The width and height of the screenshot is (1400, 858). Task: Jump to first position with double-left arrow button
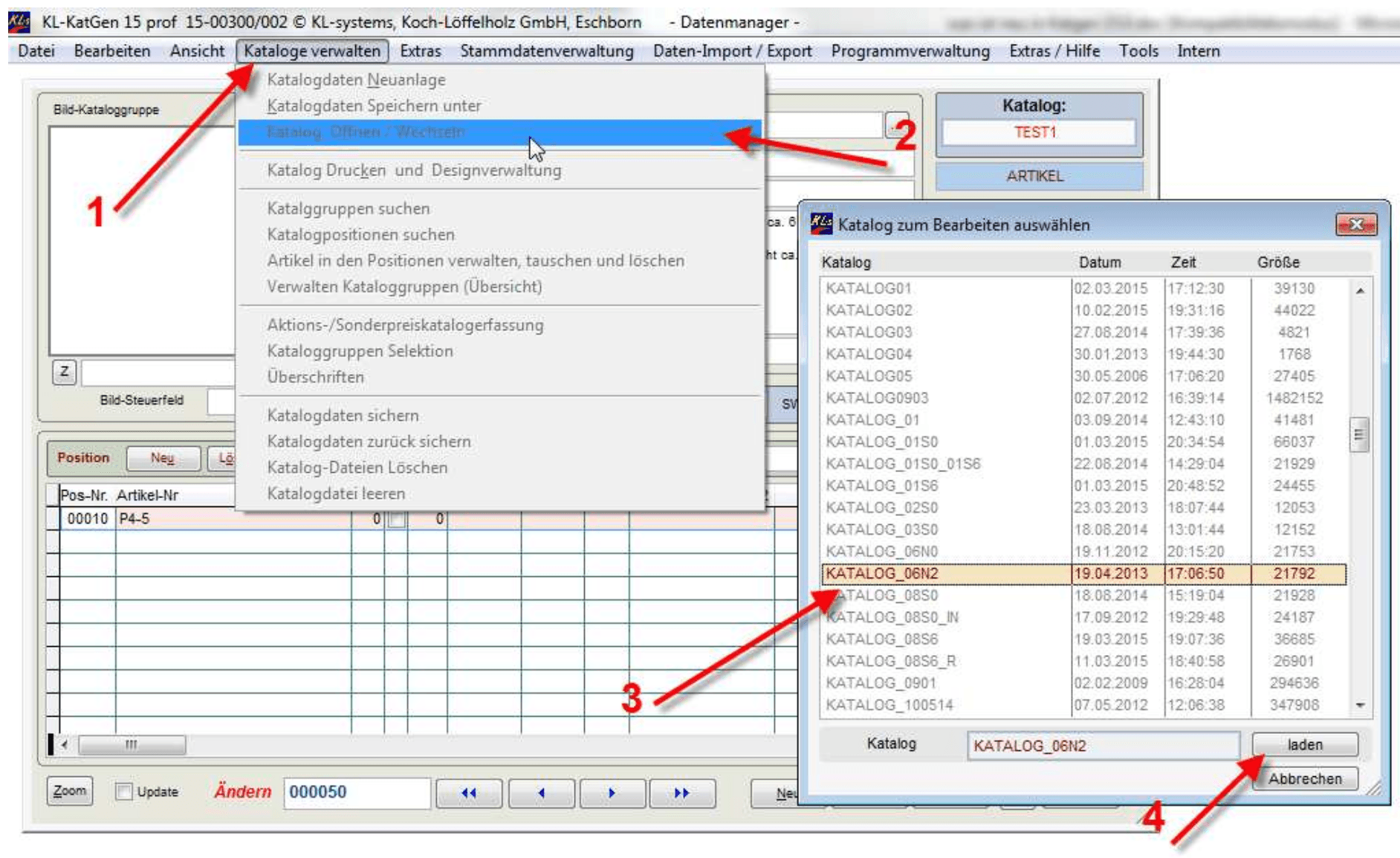click(469, 793)
